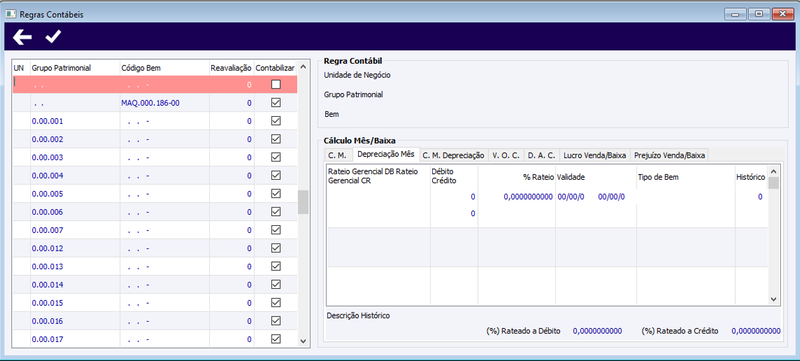The width and height of the screenshot is (800, 361).
Task: Click asset list scrollbar down arrow
Action: point(303,341)
